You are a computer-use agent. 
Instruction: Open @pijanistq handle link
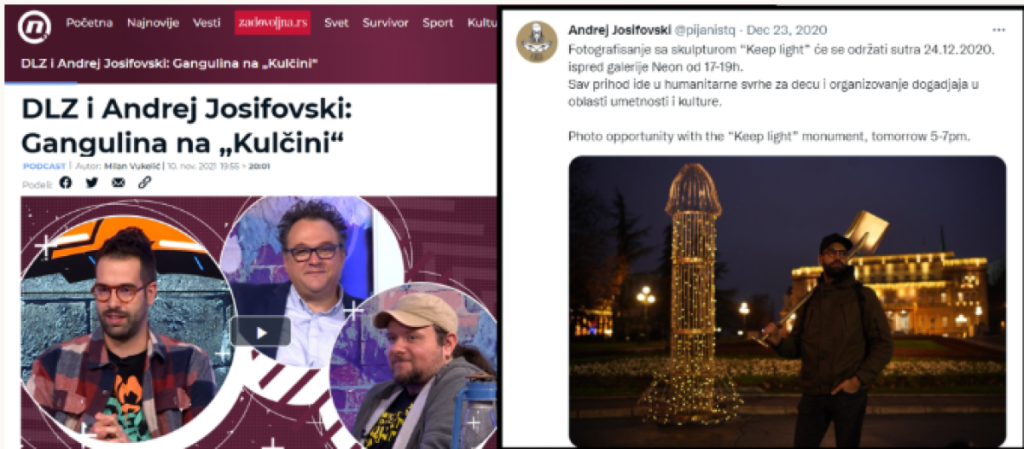point(708,30)
